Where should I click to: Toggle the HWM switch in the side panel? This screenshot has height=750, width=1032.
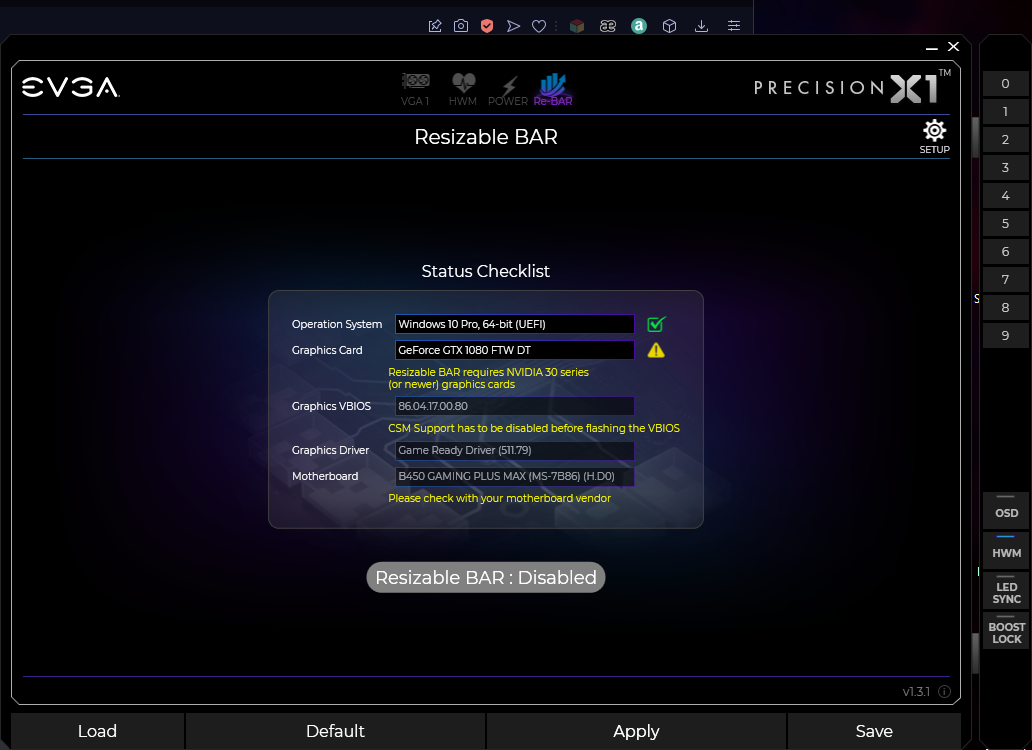click(1006, 549)
